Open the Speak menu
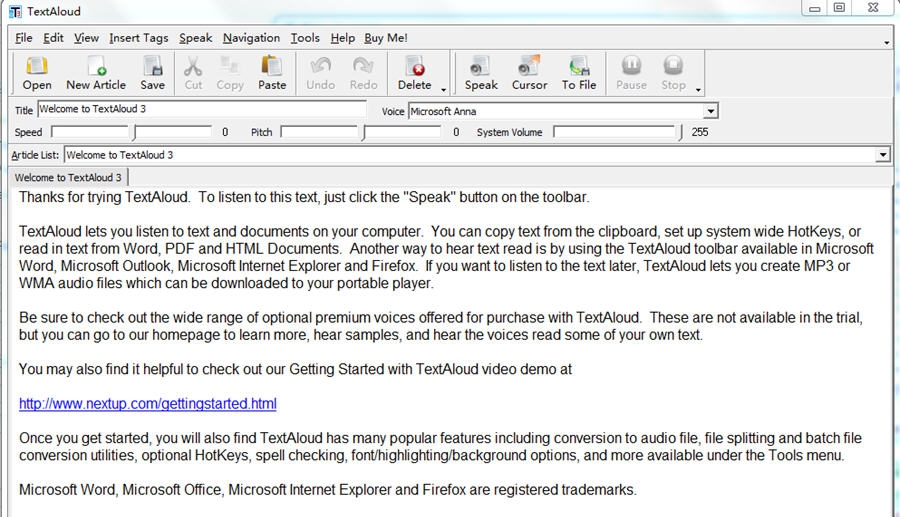Screen dimensions: 900x517 tap(196, 38)
